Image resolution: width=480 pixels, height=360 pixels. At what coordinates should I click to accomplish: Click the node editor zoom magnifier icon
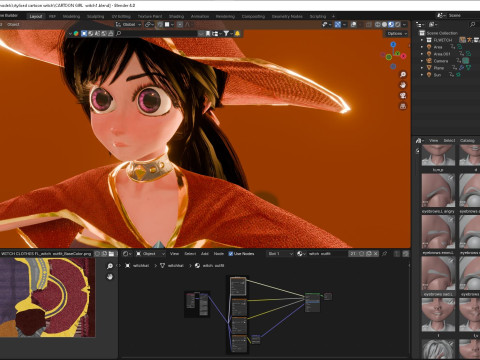point(110,266)
